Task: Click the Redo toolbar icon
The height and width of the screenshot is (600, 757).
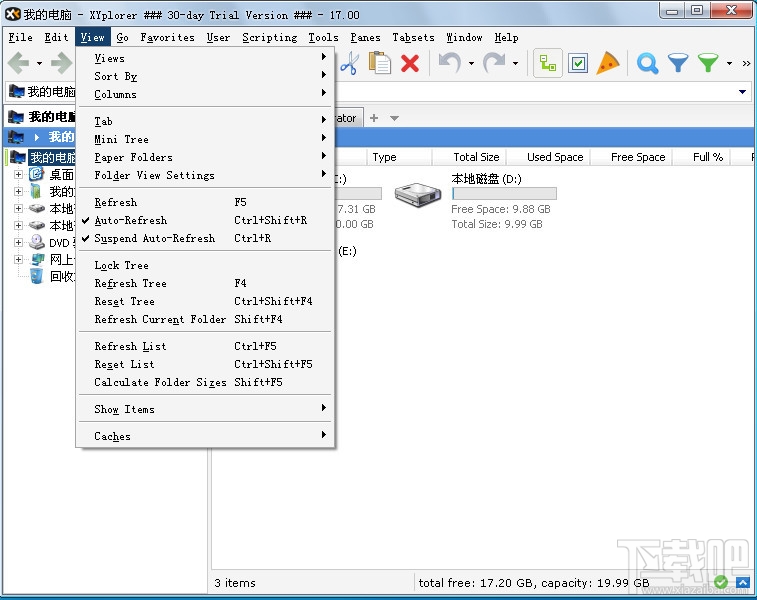Action: 494,63
